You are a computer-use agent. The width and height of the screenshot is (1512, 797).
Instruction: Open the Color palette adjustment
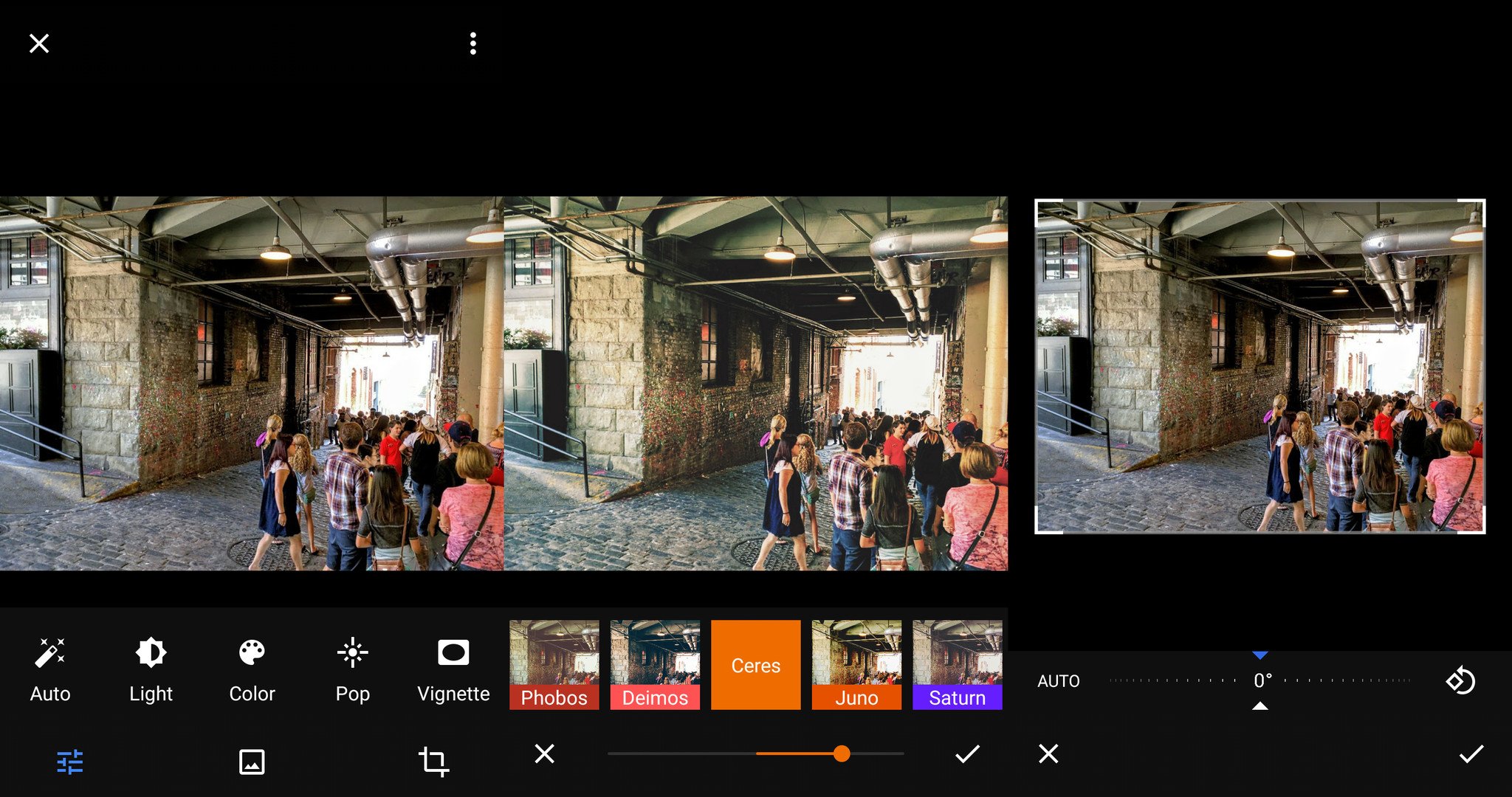[x=252, y=668]
